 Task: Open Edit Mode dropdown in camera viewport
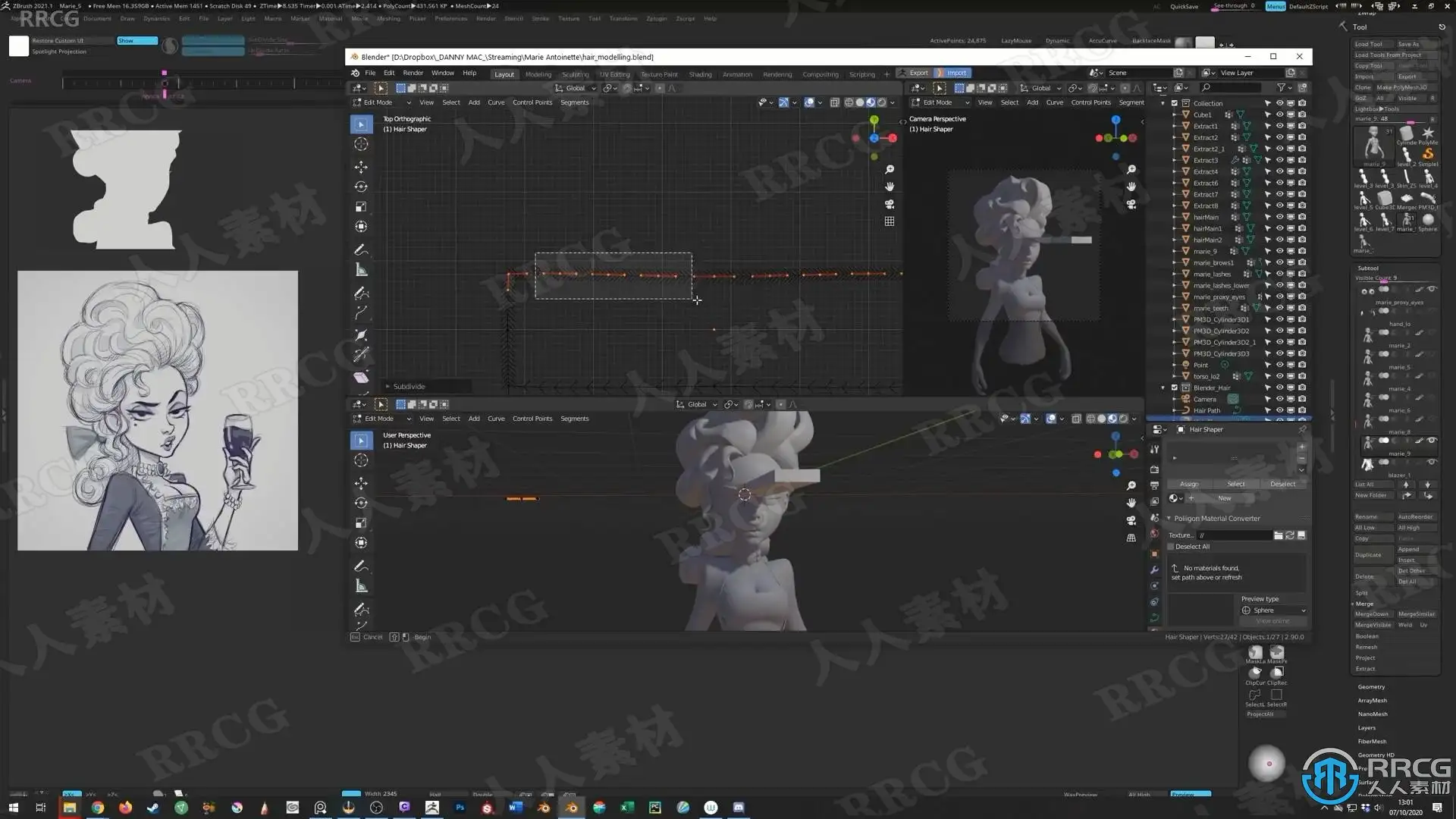[940, 102]
